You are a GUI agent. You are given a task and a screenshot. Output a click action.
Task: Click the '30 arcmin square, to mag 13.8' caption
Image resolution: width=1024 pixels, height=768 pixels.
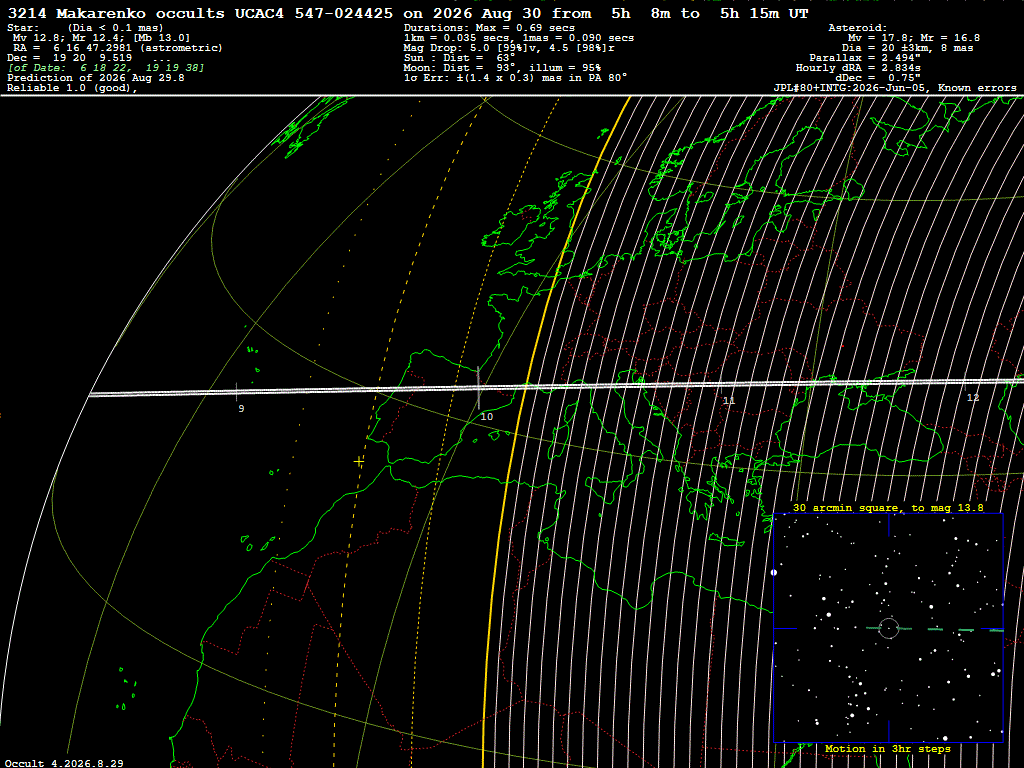click(x=888, y=507)
